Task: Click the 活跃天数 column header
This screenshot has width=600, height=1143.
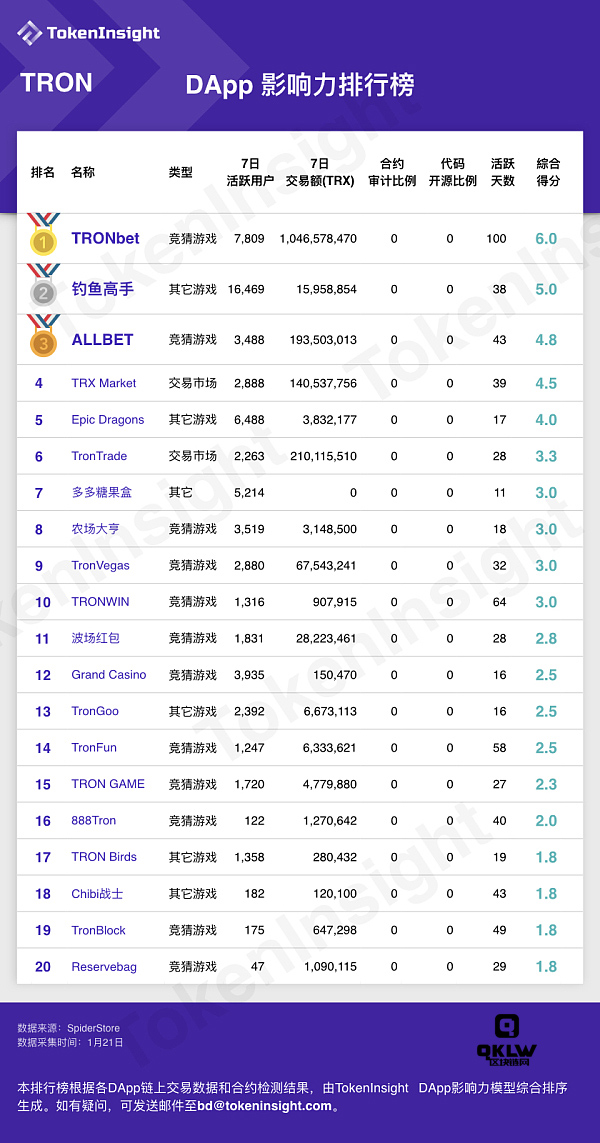Action: (503, 172)
